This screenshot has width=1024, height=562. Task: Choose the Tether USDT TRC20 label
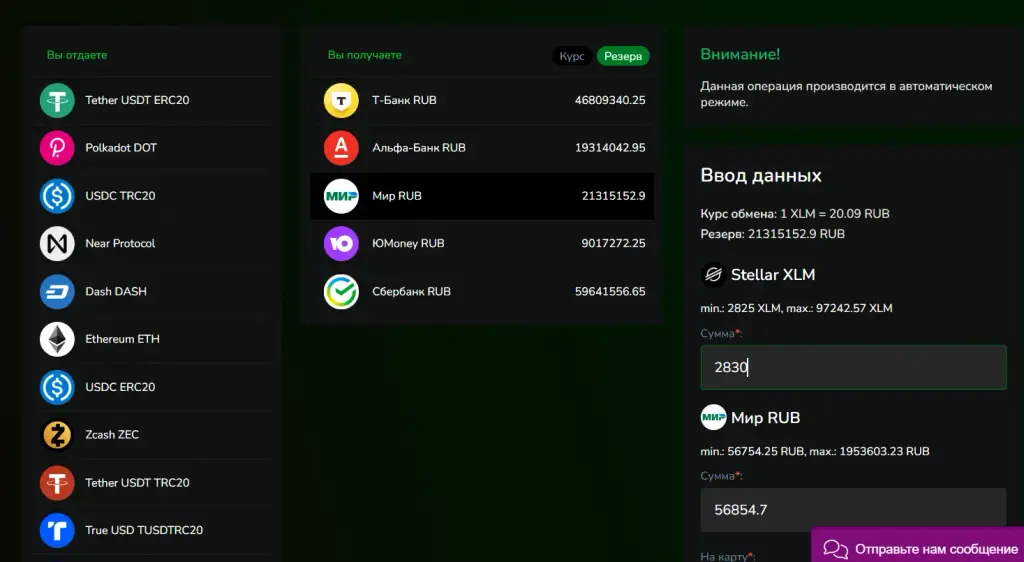pos(137,483)
